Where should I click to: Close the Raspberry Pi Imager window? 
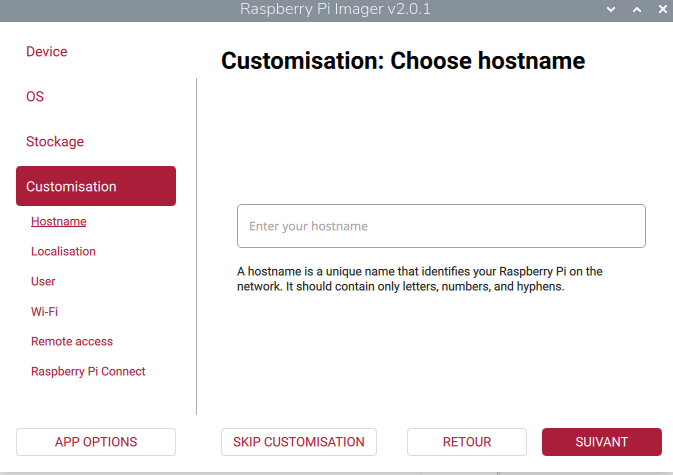click(660, 9)
